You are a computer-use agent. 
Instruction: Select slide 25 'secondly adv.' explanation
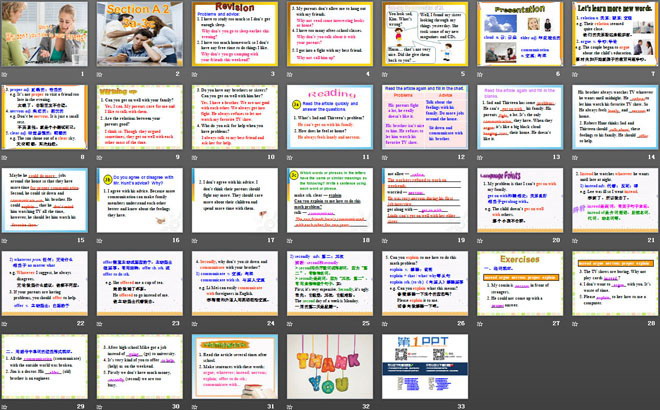tap(330, 283)
